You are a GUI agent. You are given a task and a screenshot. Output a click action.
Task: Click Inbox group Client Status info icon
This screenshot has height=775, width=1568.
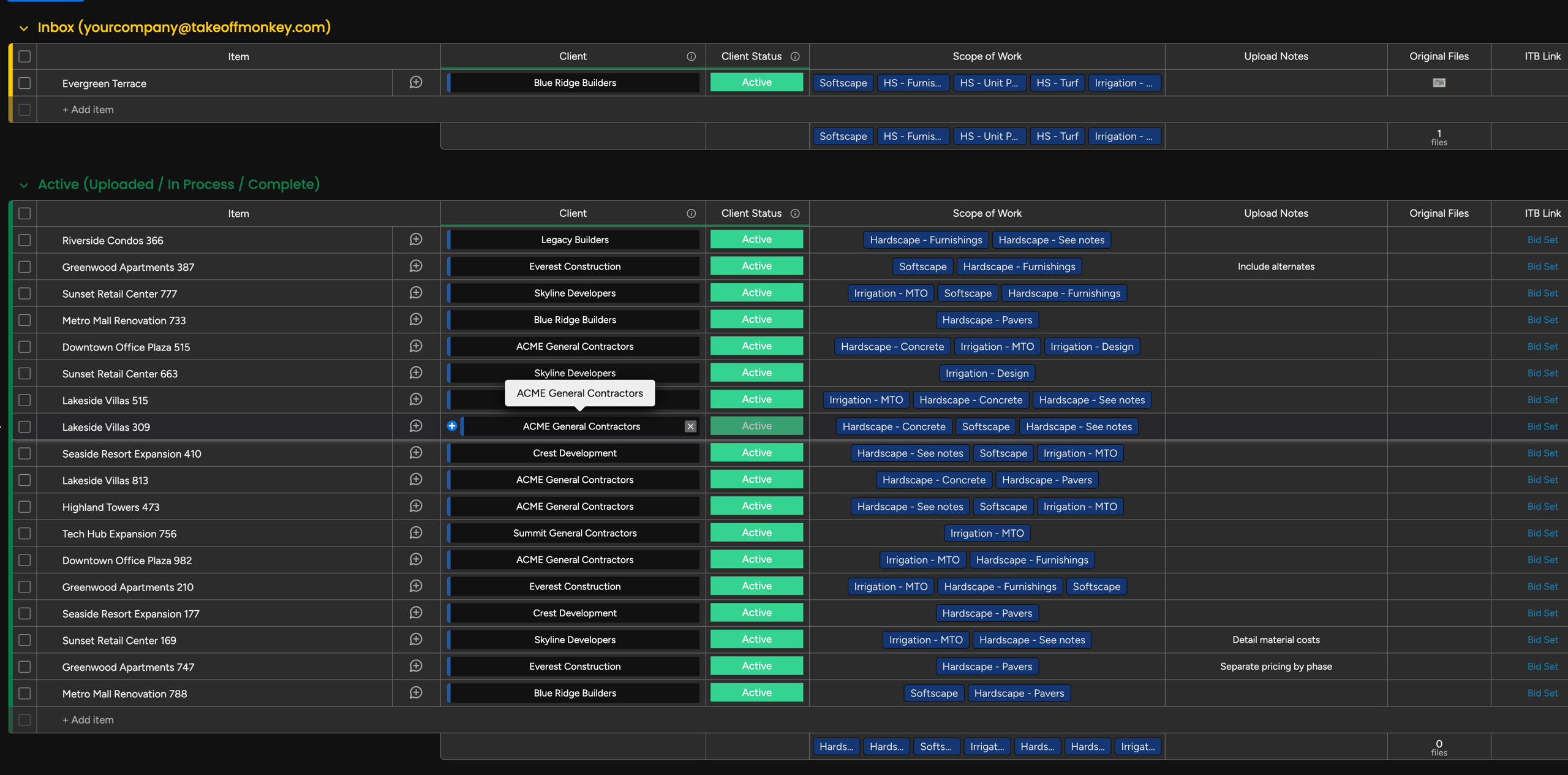tap(795, 56)
